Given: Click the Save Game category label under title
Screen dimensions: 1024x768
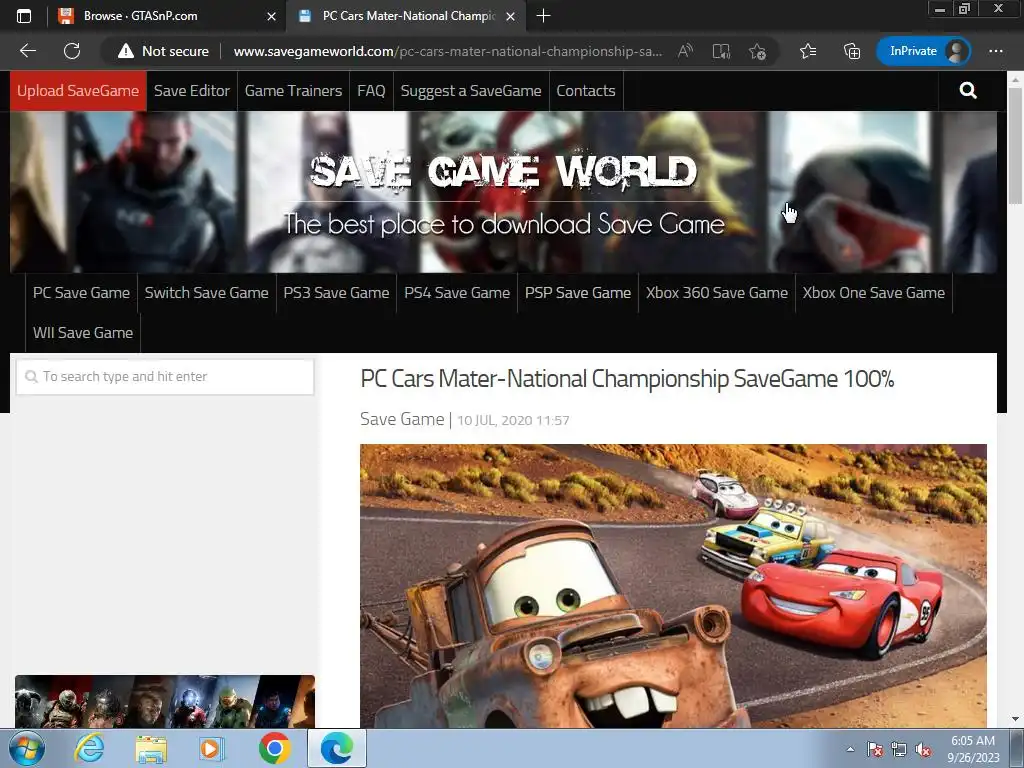Looking at the screenshot, I should [402, 419].
